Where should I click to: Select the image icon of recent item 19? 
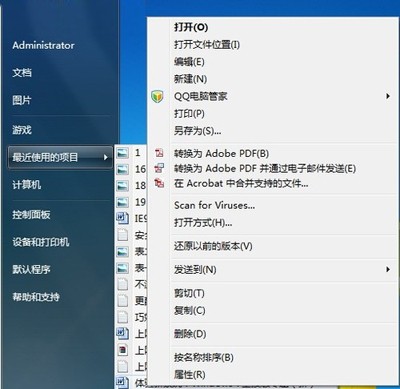click(122, 202)
